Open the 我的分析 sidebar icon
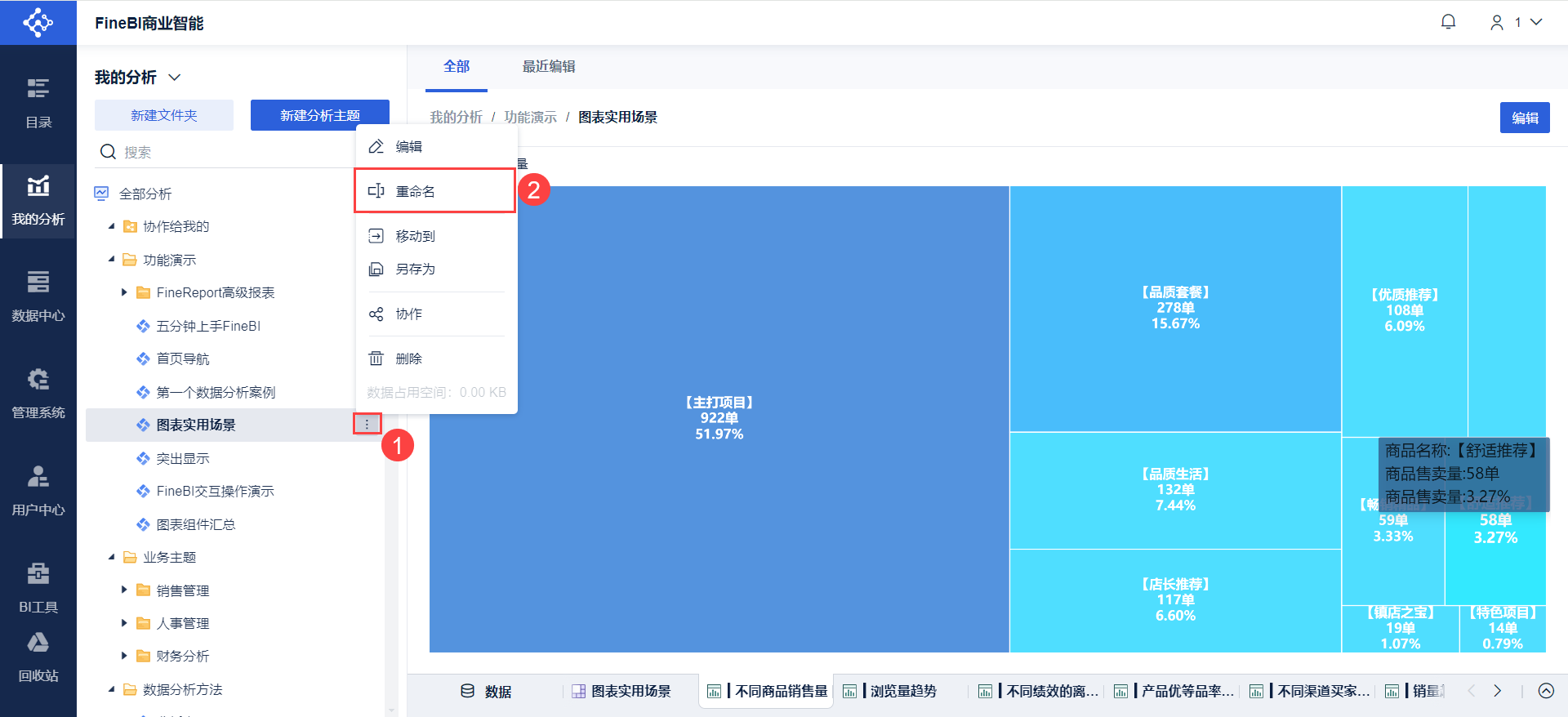The image size is (1568, 717). tap(38, 185)
